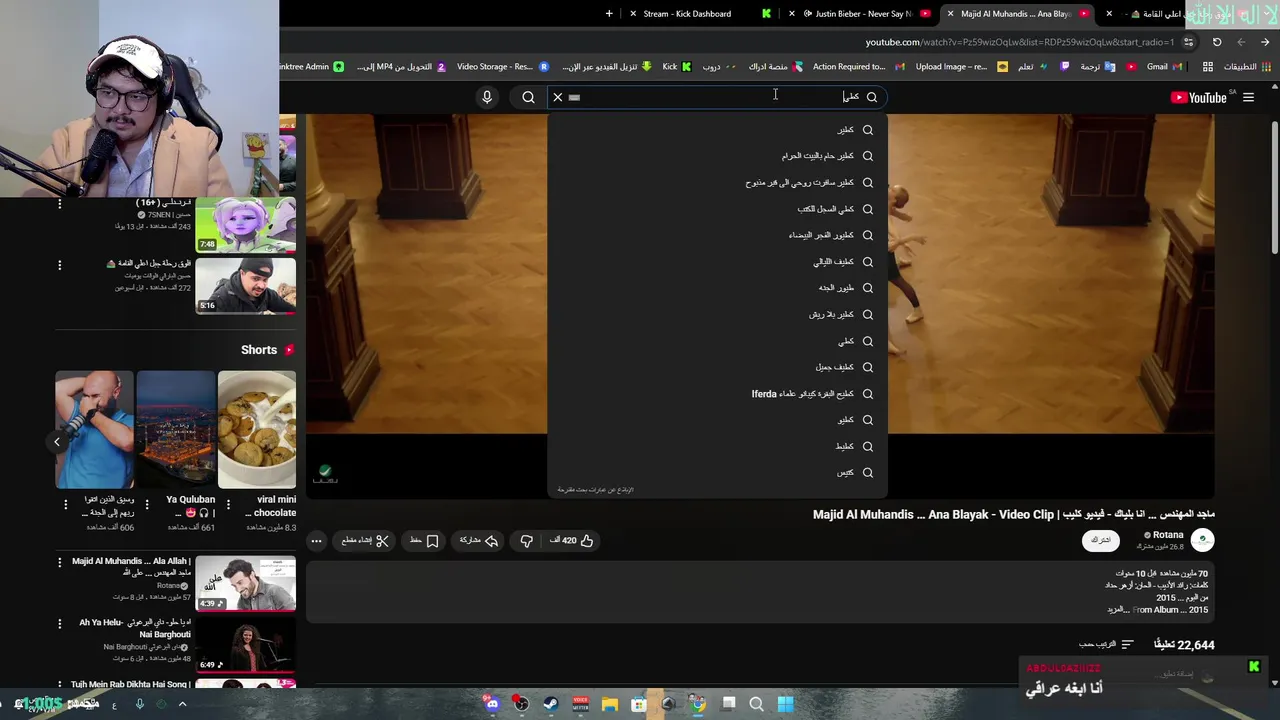Image resolution: width=1280 pixels, height=720 pixels.
Task: Open the Ah Ya Helu video thumbnail
Action: tap(245, 645)
